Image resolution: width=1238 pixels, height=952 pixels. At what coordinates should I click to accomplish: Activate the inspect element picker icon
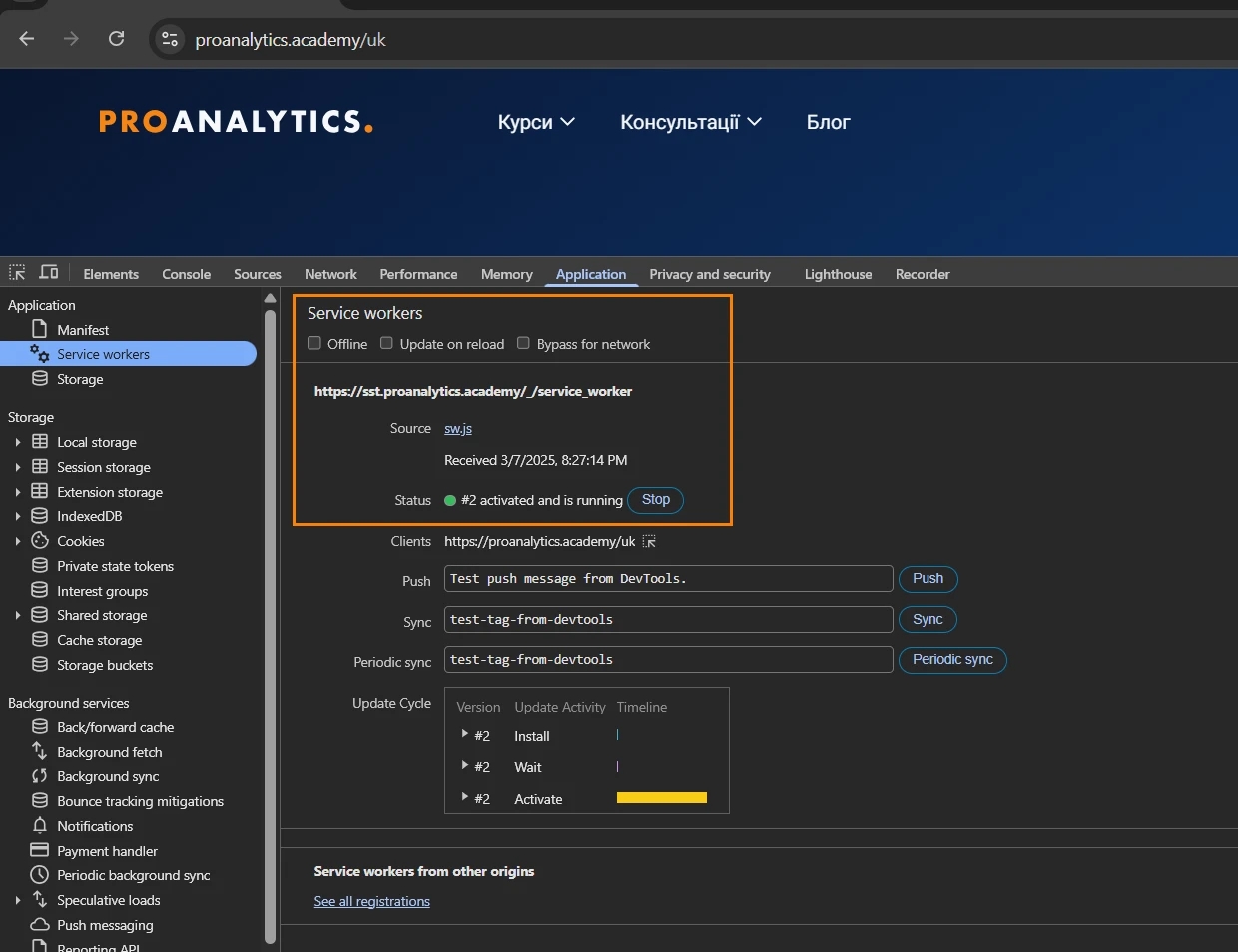[x=17, y=273]
